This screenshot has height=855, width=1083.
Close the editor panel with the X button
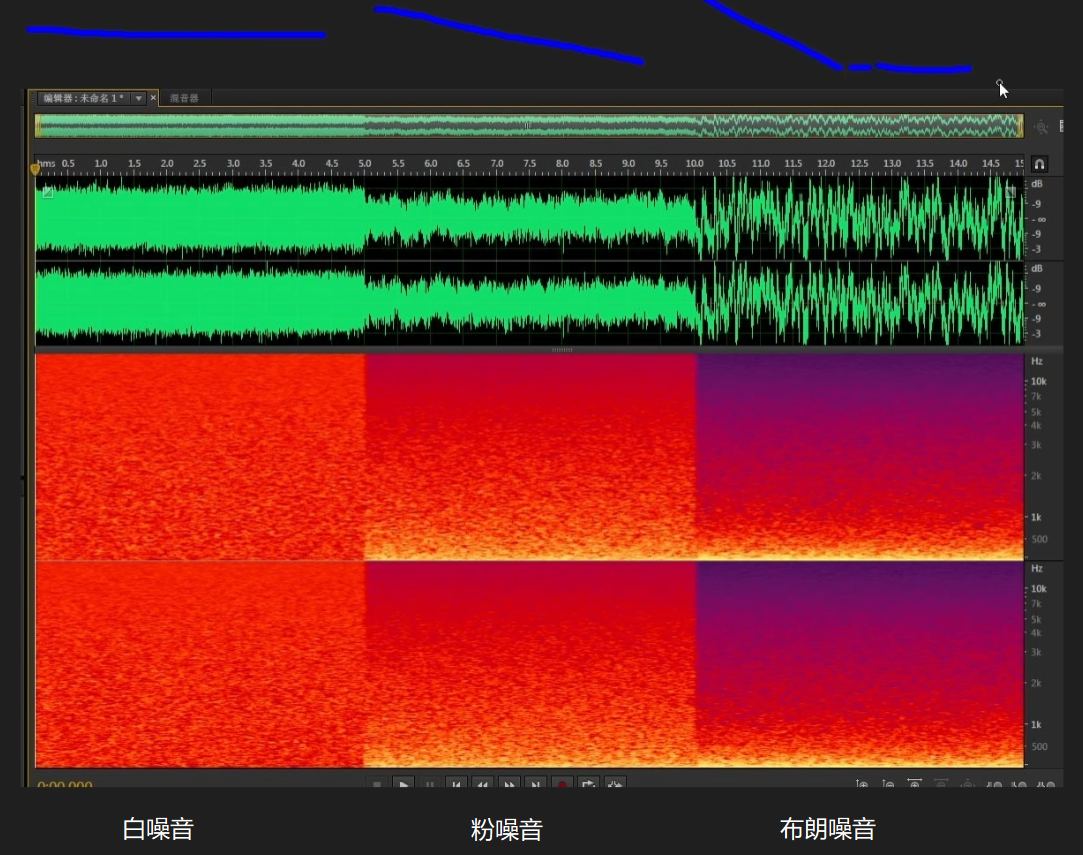click(x=153, y=98)
